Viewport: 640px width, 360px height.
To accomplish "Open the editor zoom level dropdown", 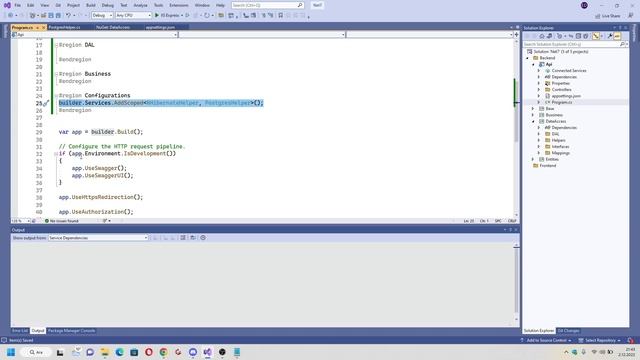I will (21, 221).
